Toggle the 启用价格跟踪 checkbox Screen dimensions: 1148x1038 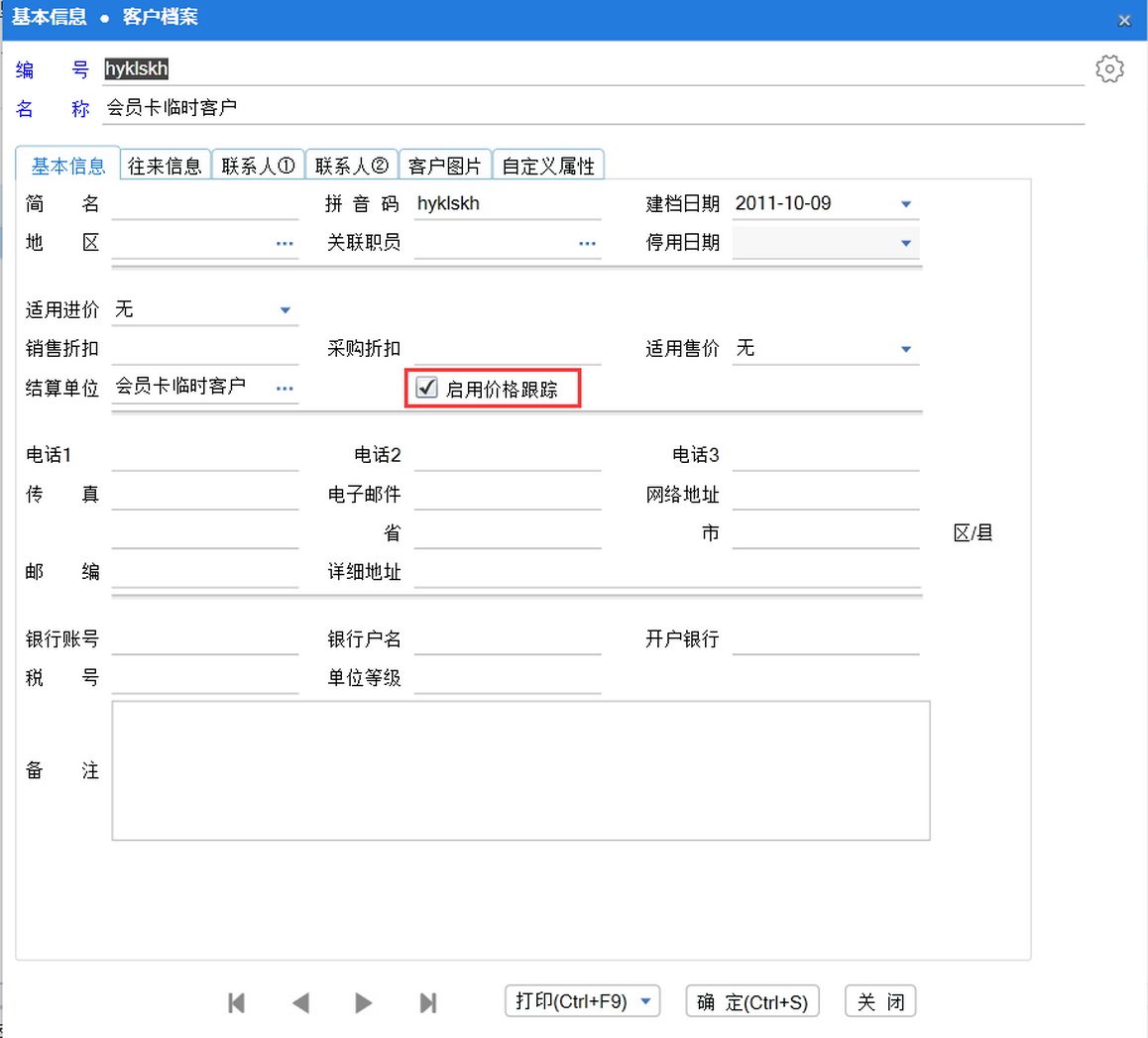coord(427,388)
